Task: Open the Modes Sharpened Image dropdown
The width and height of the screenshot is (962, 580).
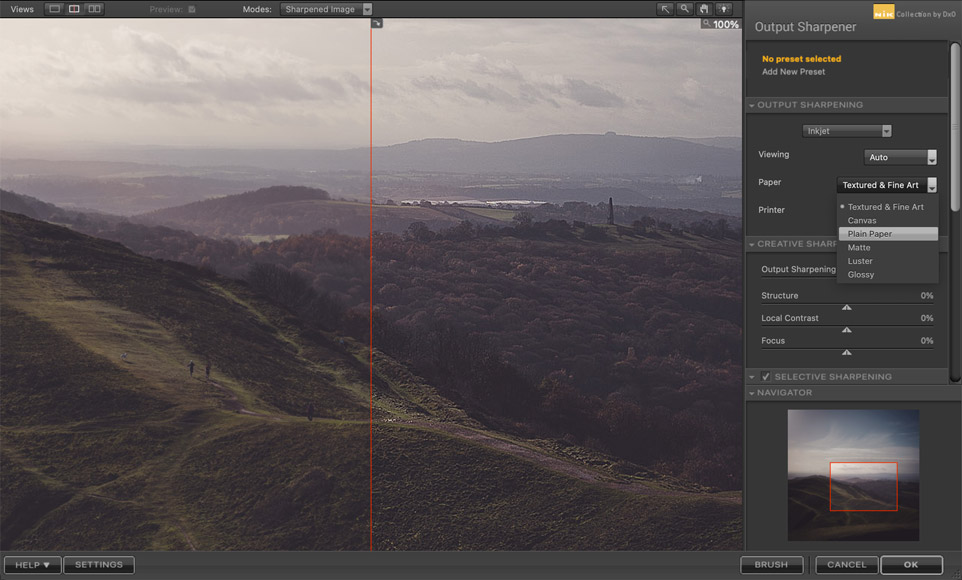Action: pyautogui.click(x=326, y=9)
